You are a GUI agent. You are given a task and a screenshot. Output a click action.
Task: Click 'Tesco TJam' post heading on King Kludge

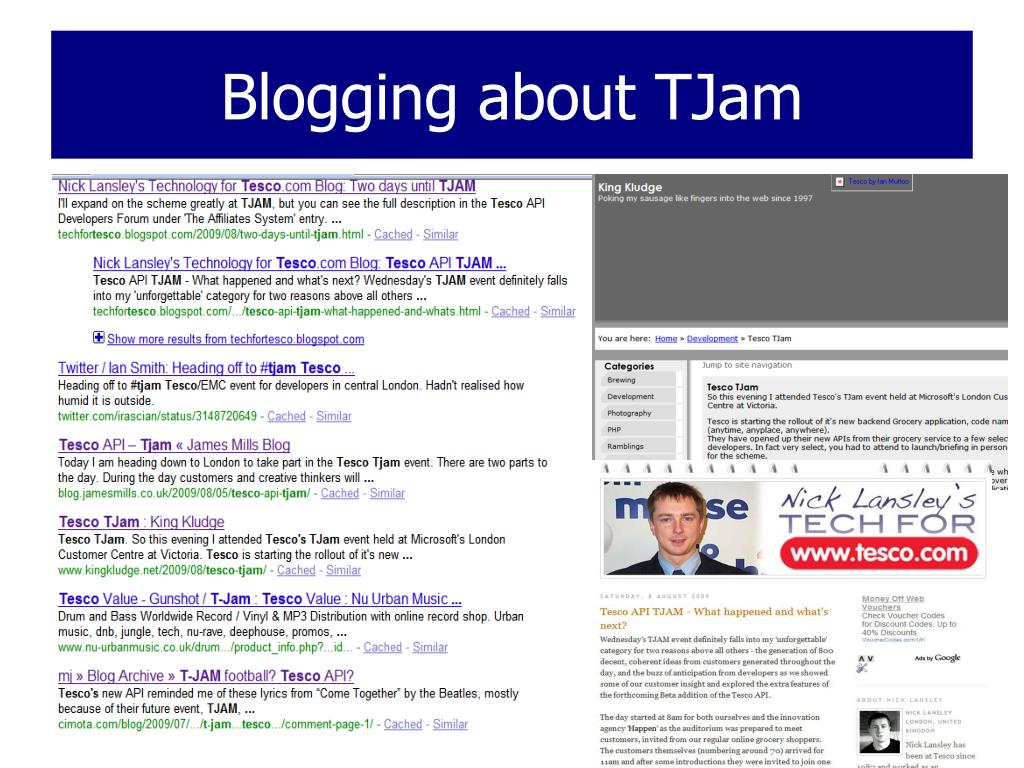[733, 387]
